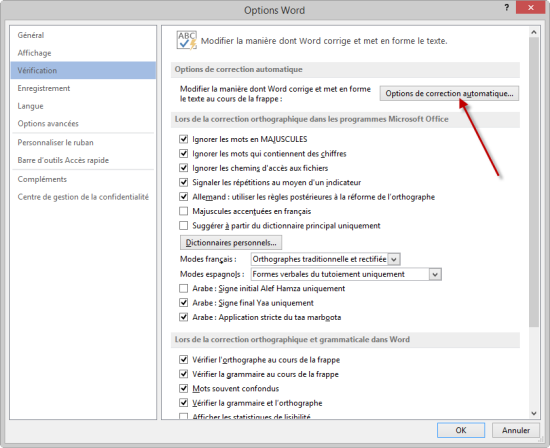Open the help question mark in the title bar
The width and height of the screenshot is (550, 448).
(507, 7)
